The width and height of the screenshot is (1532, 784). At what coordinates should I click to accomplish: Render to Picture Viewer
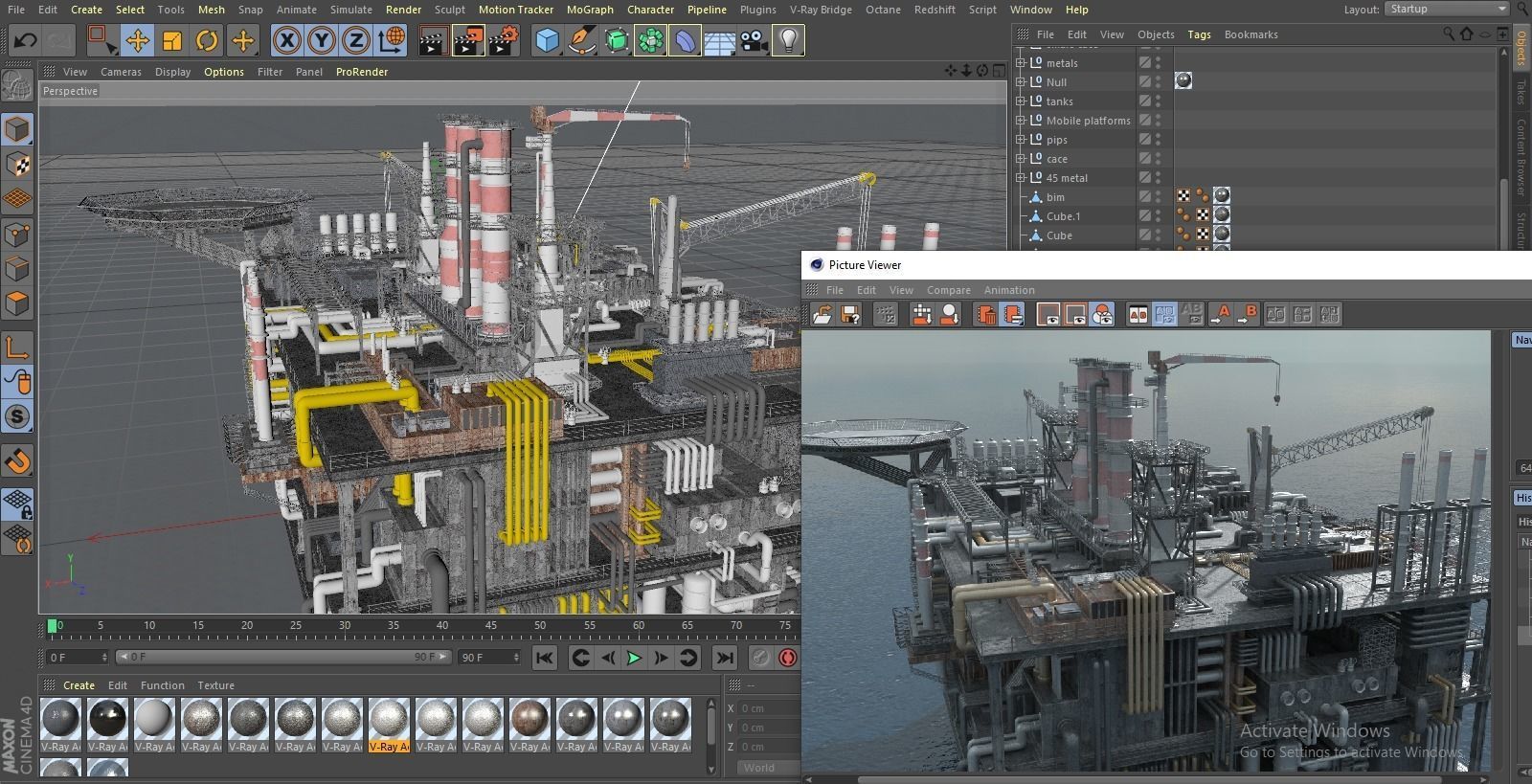[x=468, y=40]
